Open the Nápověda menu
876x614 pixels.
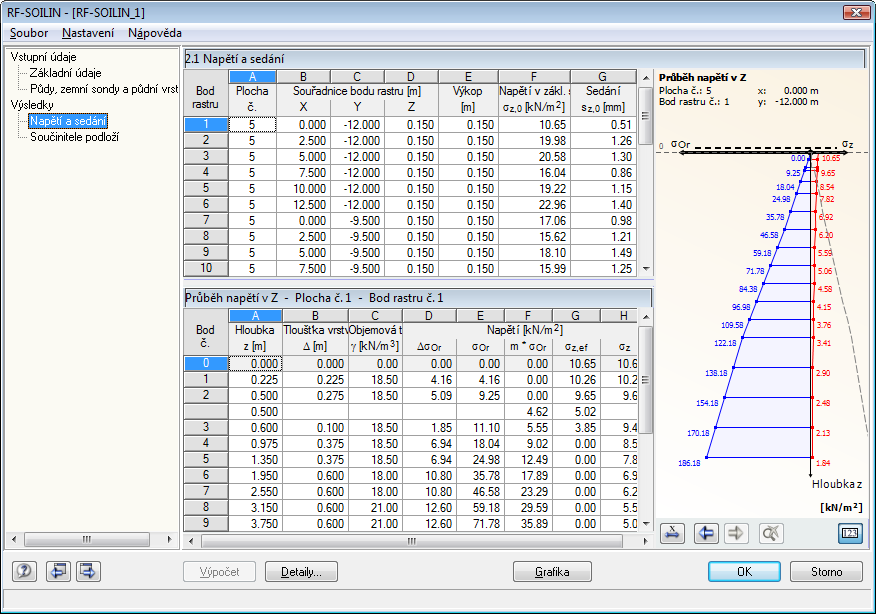[x=155, y=33]
